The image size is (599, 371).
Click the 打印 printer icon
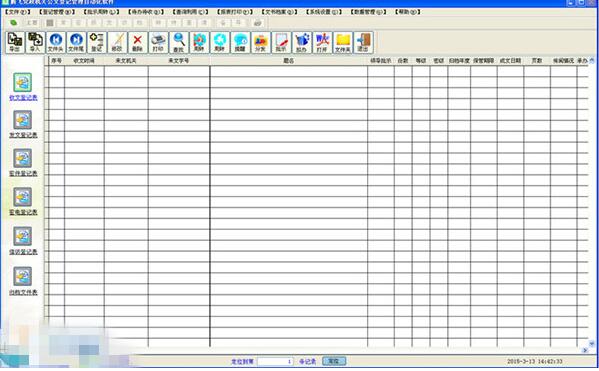(x=158, y=42)
